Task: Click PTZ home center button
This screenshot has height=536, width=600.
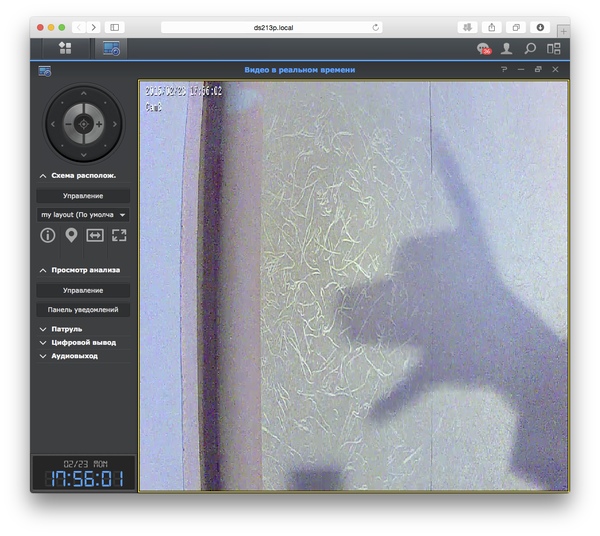Action: tap(84, 124)
